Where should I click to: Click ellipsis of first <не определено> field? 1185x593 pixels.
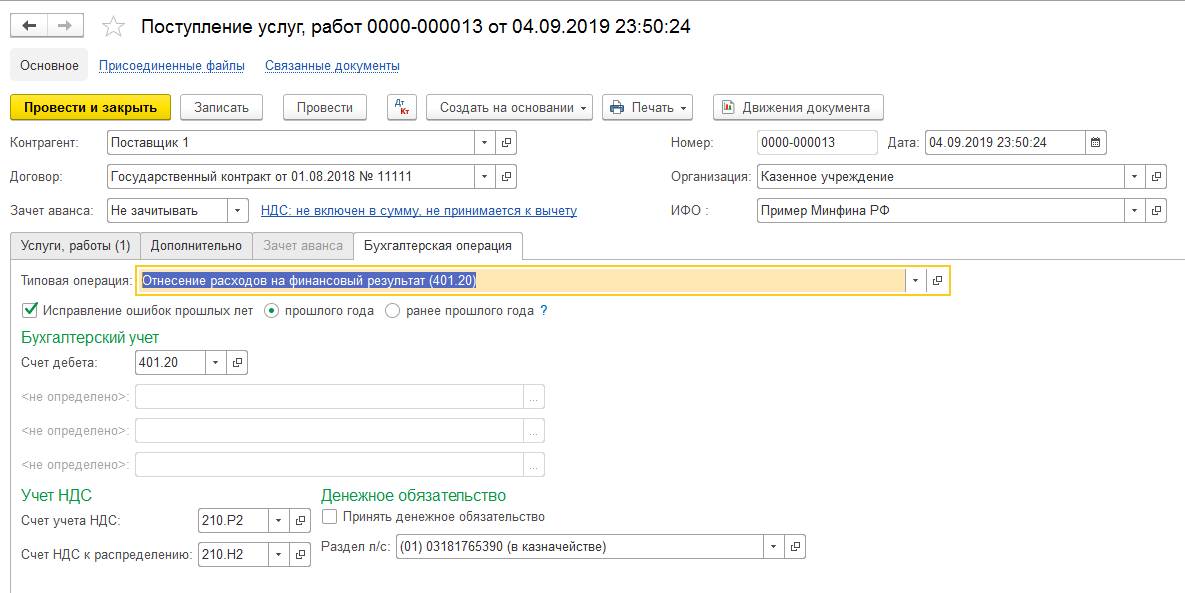pyautogui.click(x=534, y=397)
